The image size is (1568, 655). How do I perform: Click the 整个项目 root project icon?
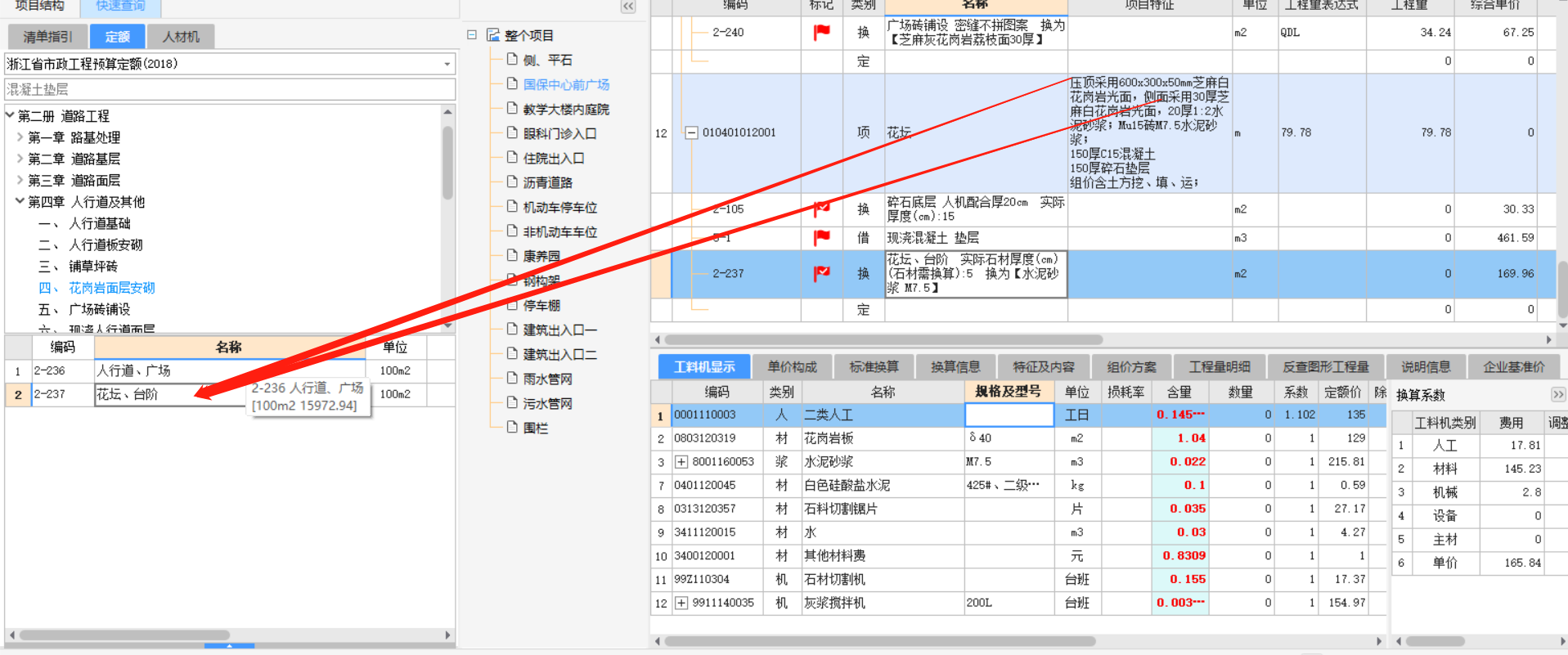493,35
